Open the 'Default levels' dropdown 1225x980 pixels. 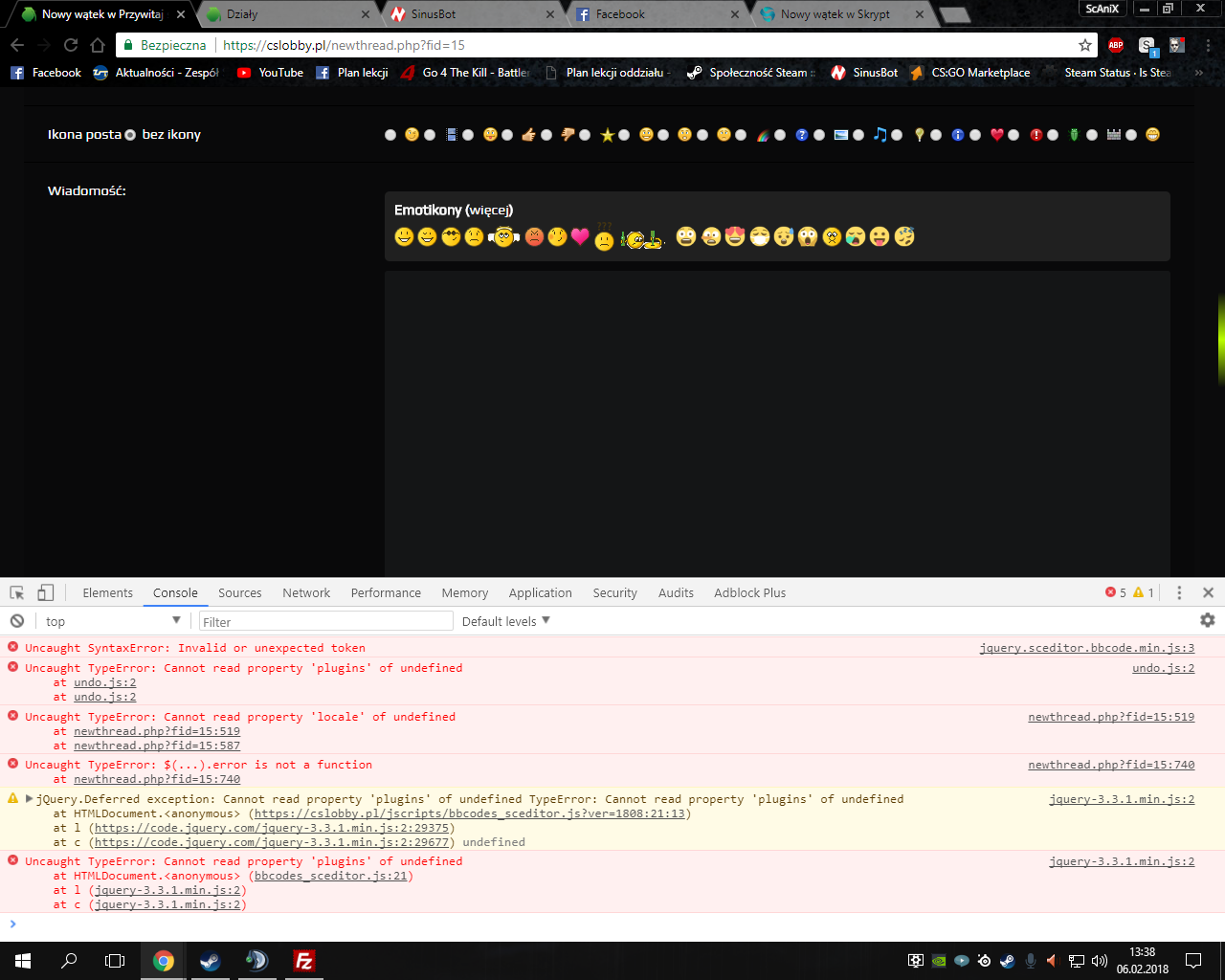click(506, 621)
